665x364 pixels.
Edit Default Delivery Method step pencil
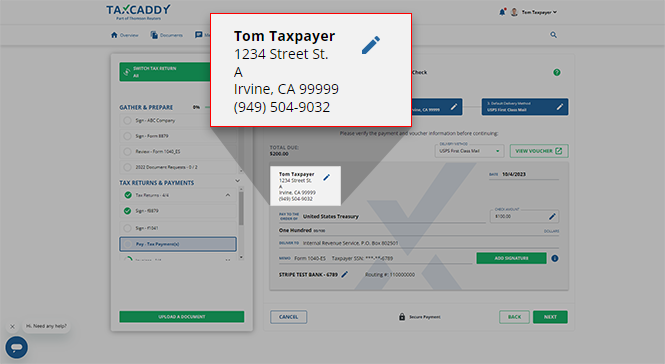pos(560,107)
